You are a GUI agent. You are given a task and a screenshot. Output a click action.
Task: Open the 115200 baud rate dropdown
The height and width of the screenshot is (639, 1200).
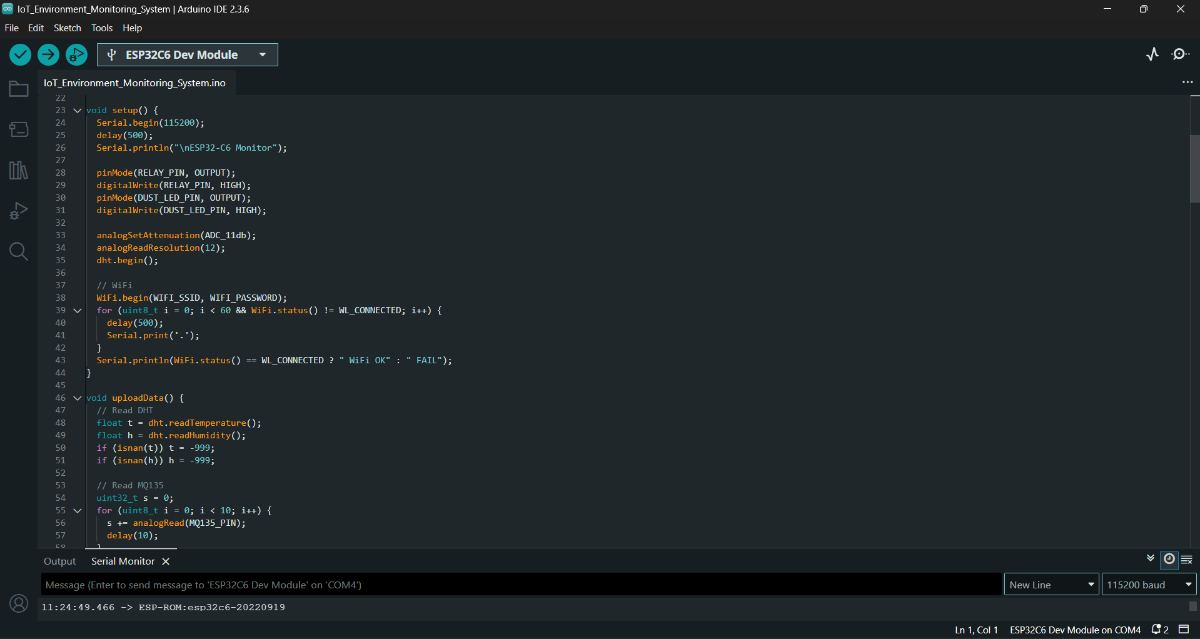(1148, 584)
